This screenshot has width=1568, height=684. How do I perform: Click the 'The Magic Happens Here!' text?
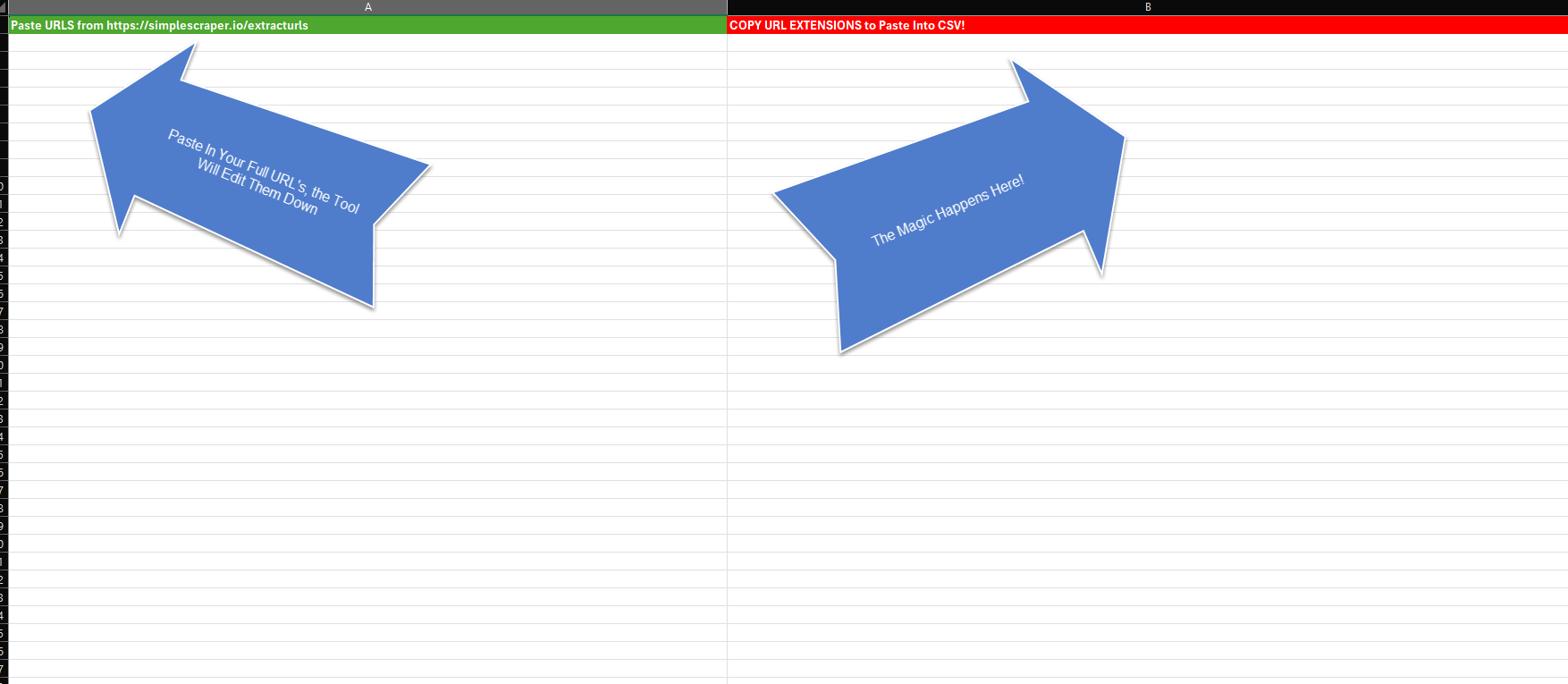pyautogui.click(x=948, y=211)
